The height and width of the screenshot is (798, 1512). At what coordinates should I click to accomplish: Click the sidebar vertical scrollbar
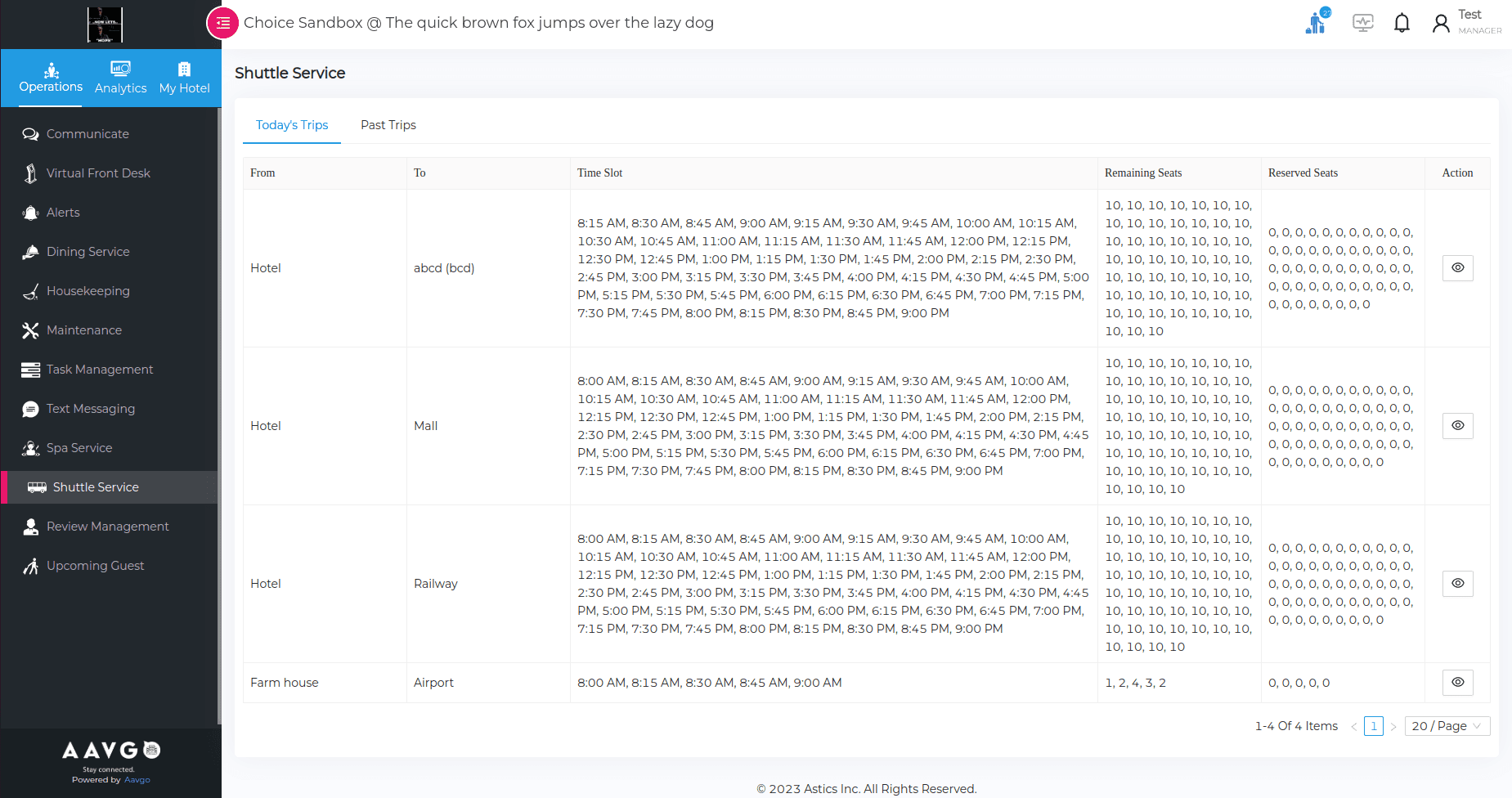[x=219, y=409]
